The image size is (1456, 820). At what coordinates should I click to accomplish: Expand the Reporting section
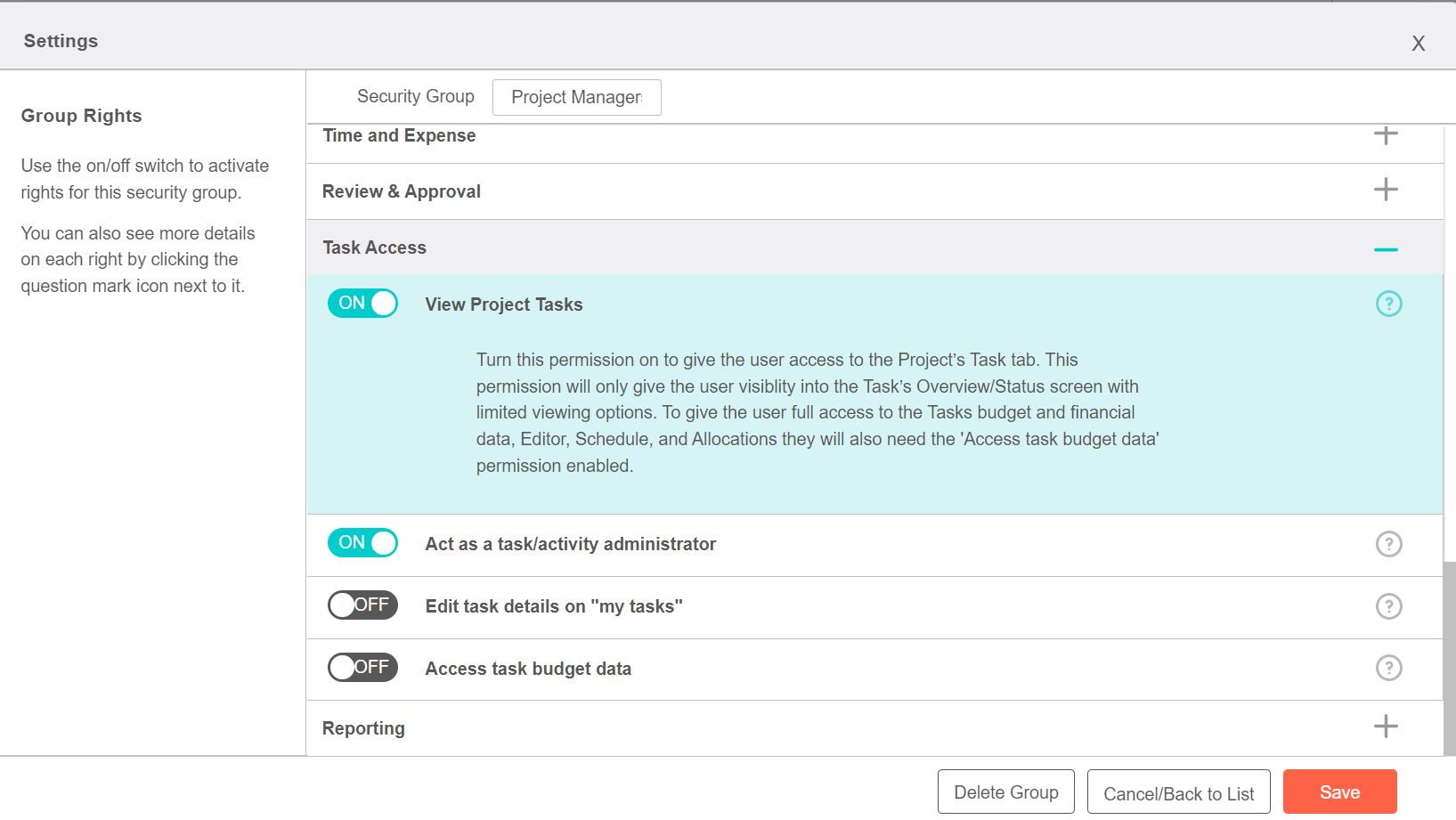coord(1386,727)
